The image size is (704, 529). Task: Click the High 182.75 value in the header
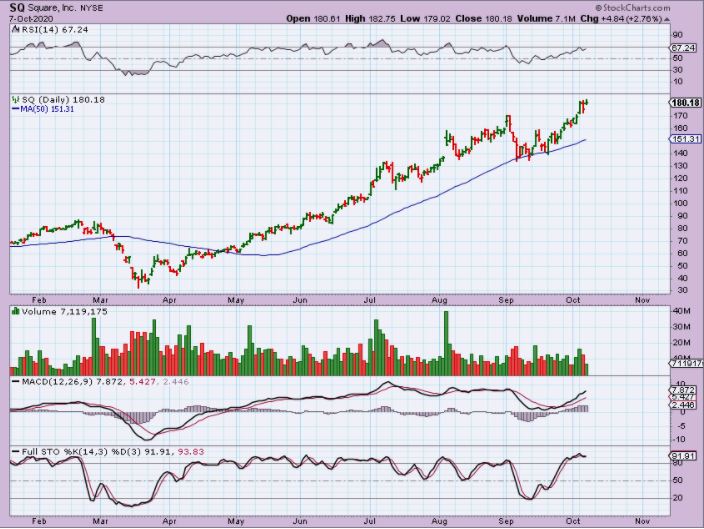[x=371, y=19]
